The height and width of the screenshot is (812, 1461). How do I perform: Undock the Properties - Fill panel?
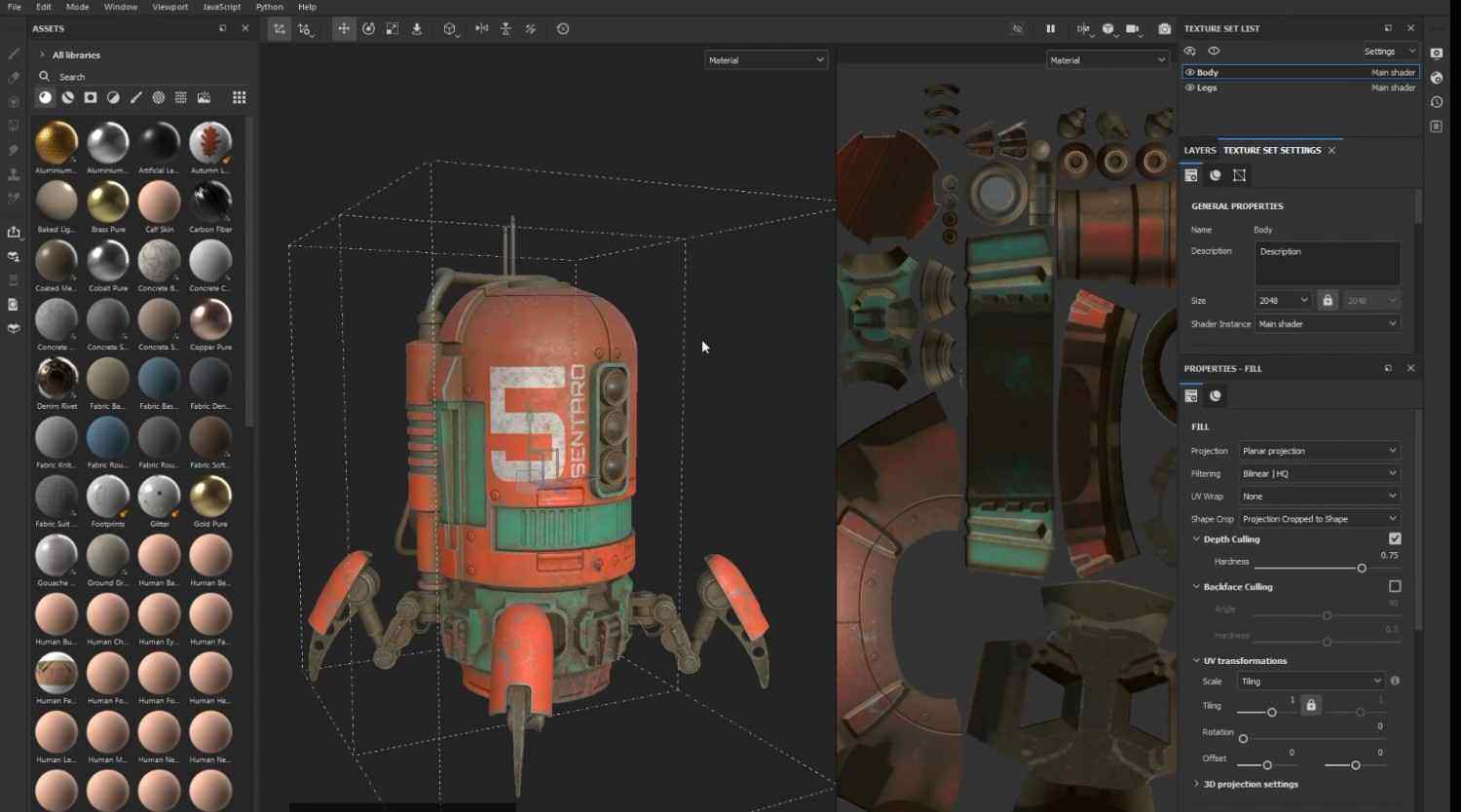[1388, 368]
